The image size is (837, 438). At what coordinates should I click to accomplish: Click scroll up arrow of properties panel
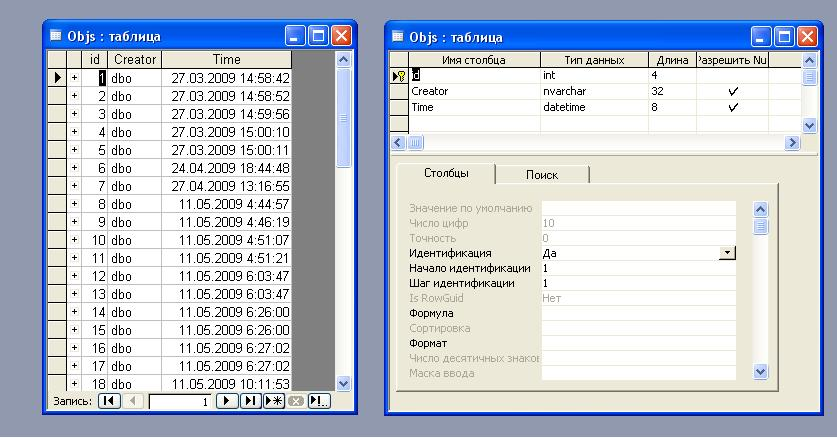(760, 209)
